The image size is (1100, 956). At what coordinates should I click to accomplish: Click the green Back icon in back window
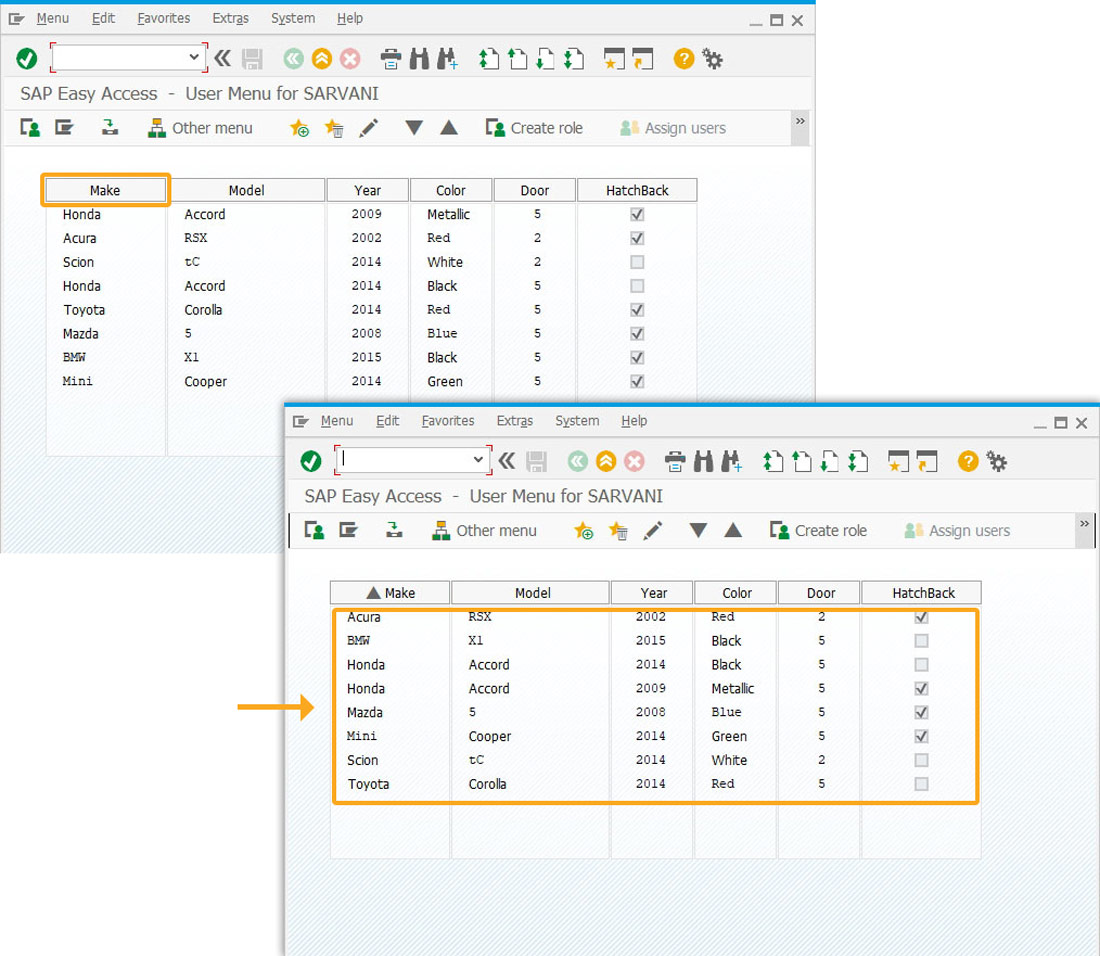[x=294, y=59]
